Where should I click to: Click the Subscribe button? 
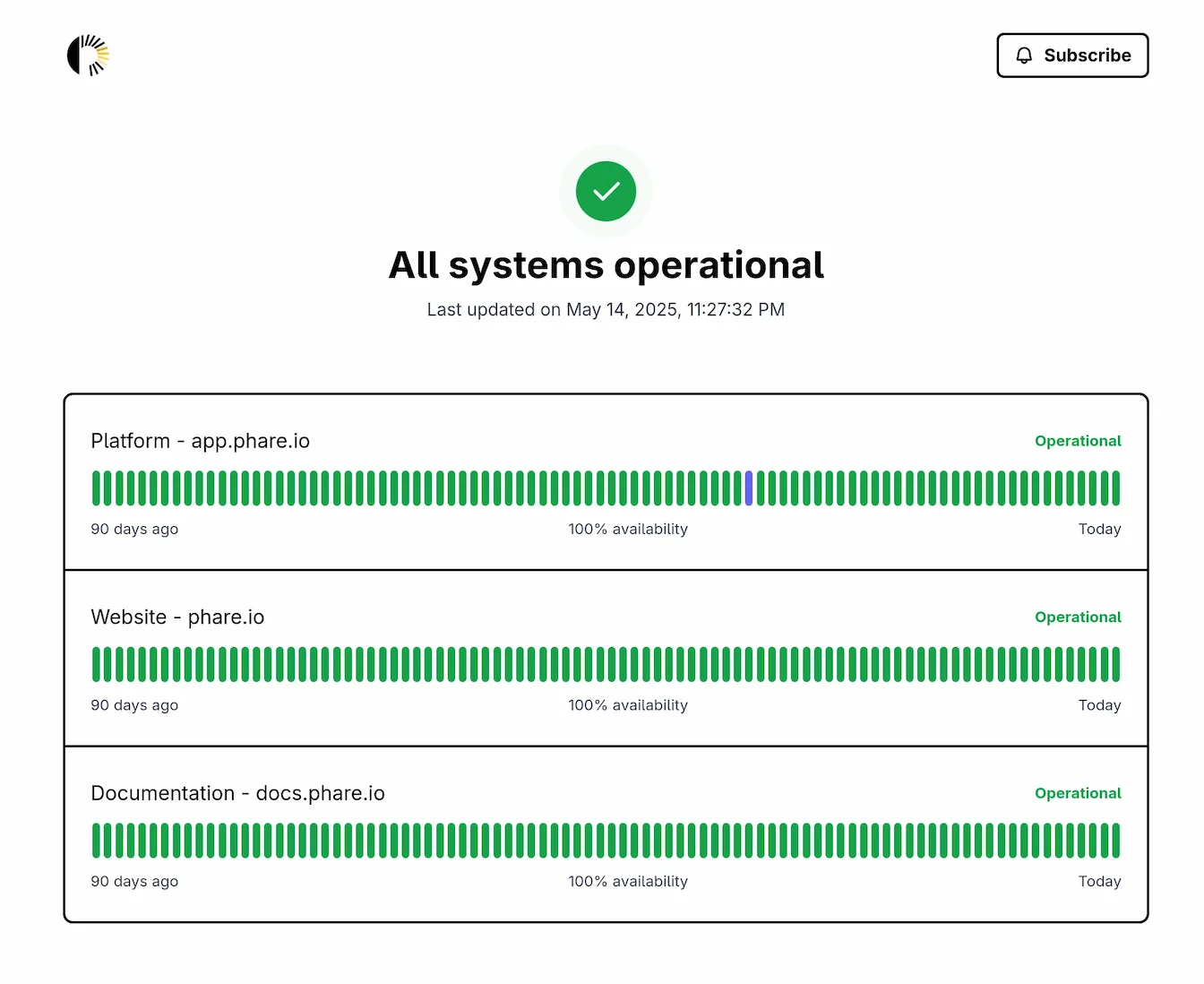pyautogui.click(x=1072, y=56)
